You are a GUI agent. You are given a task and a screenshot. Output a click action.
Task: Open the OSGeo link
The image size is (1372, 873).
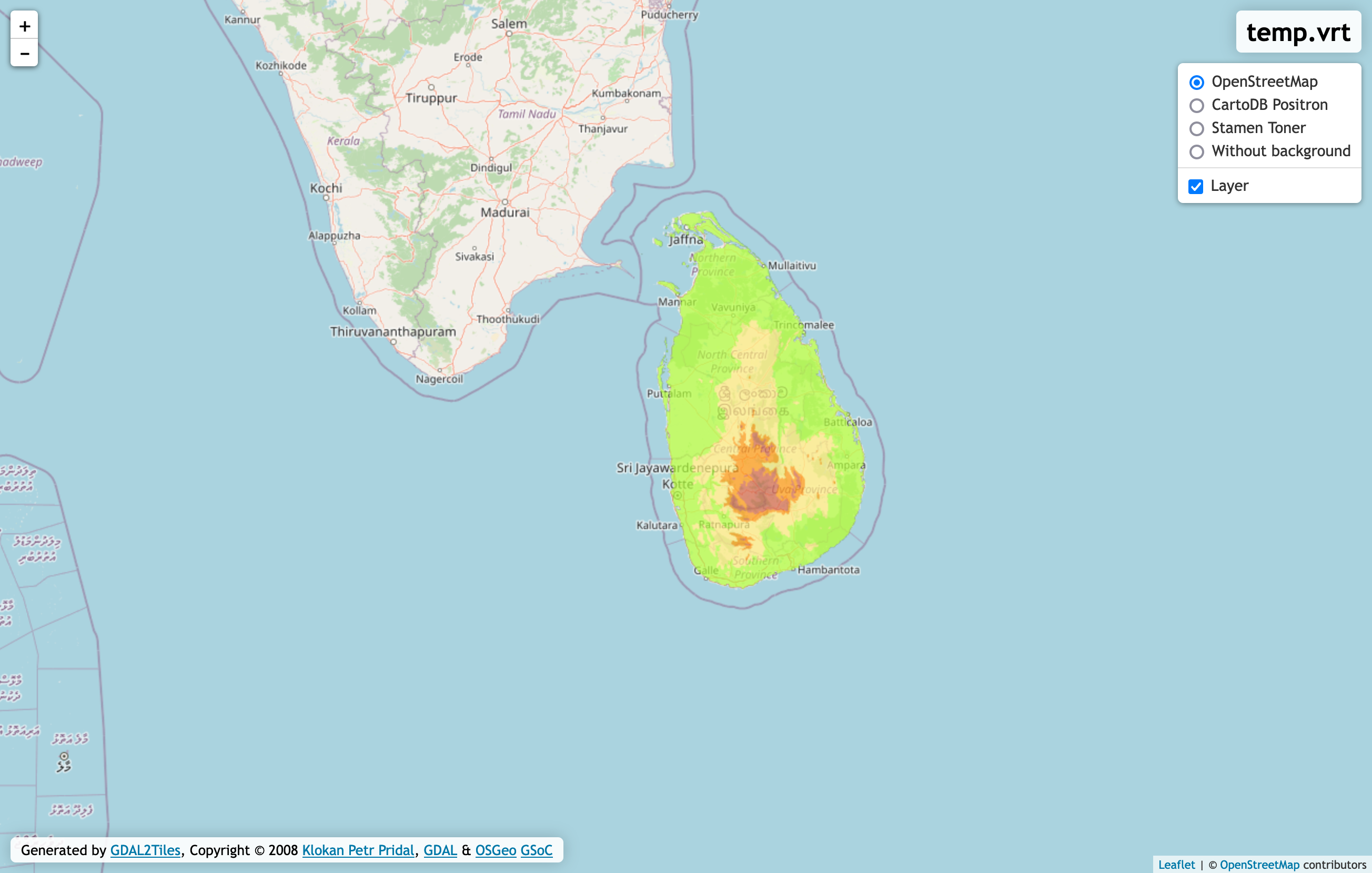pyautogui.click(x=495, y=850)
